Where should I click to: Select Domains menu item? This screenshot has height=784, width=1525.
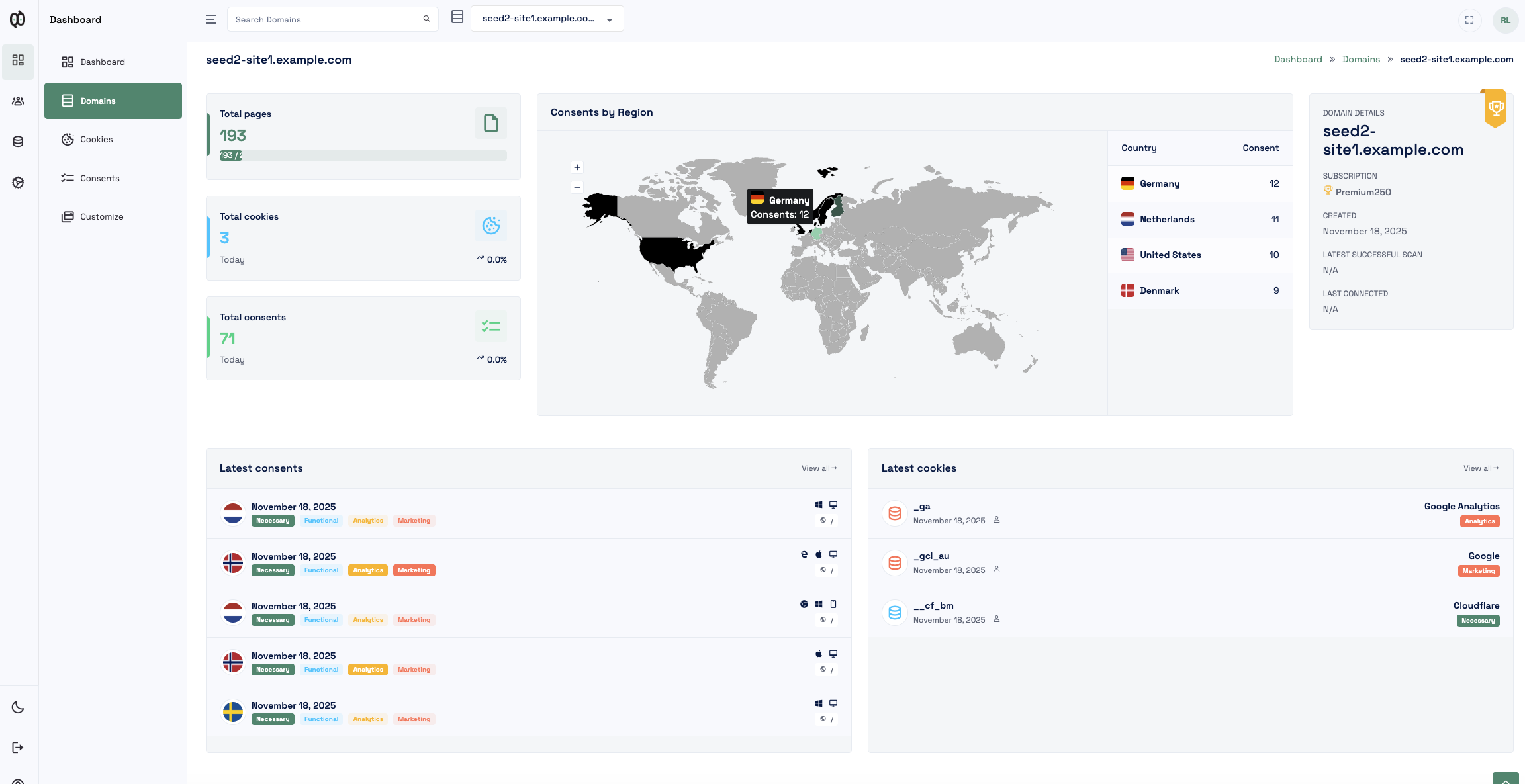pos(113,101)
